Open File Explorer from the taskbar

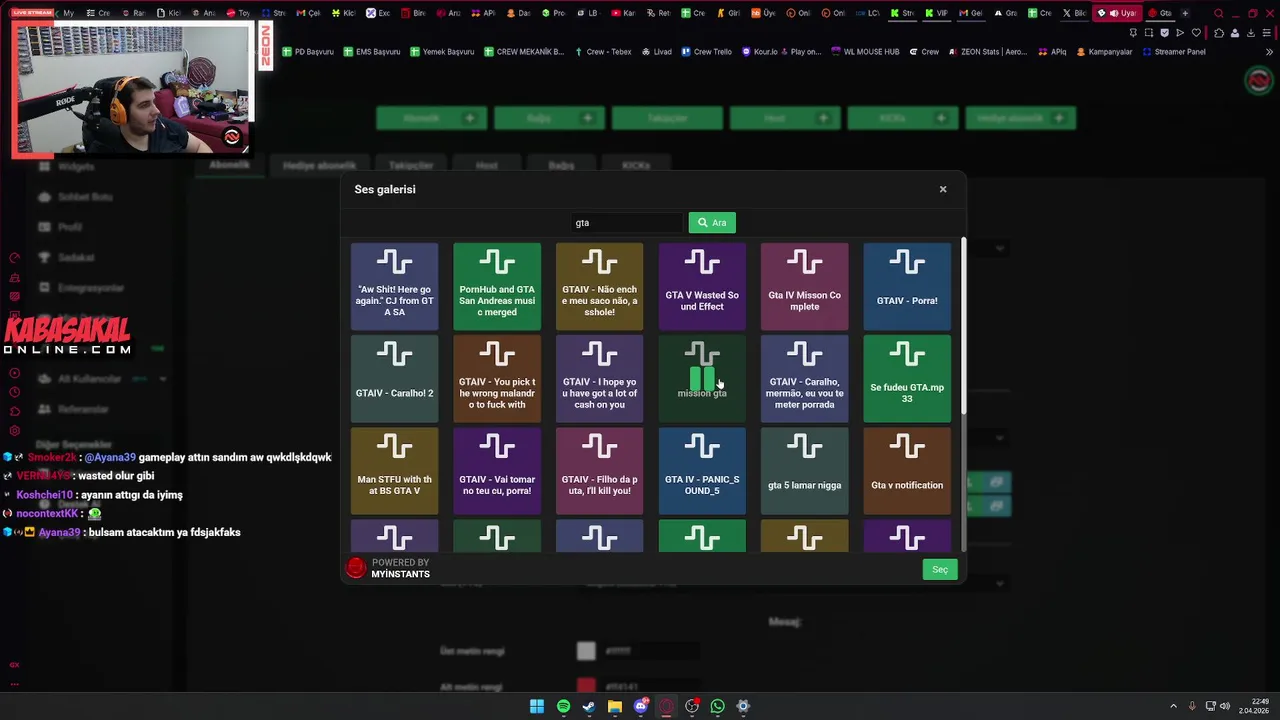point(615,706)
